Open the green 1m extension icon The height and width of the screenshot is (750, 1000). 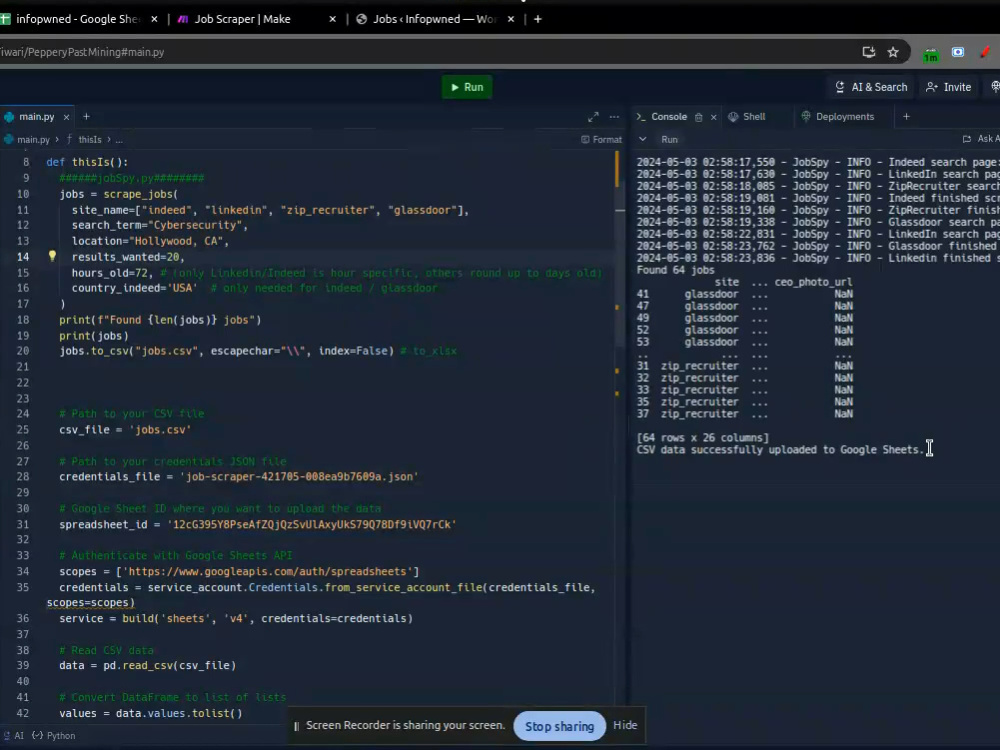(930, 55)
